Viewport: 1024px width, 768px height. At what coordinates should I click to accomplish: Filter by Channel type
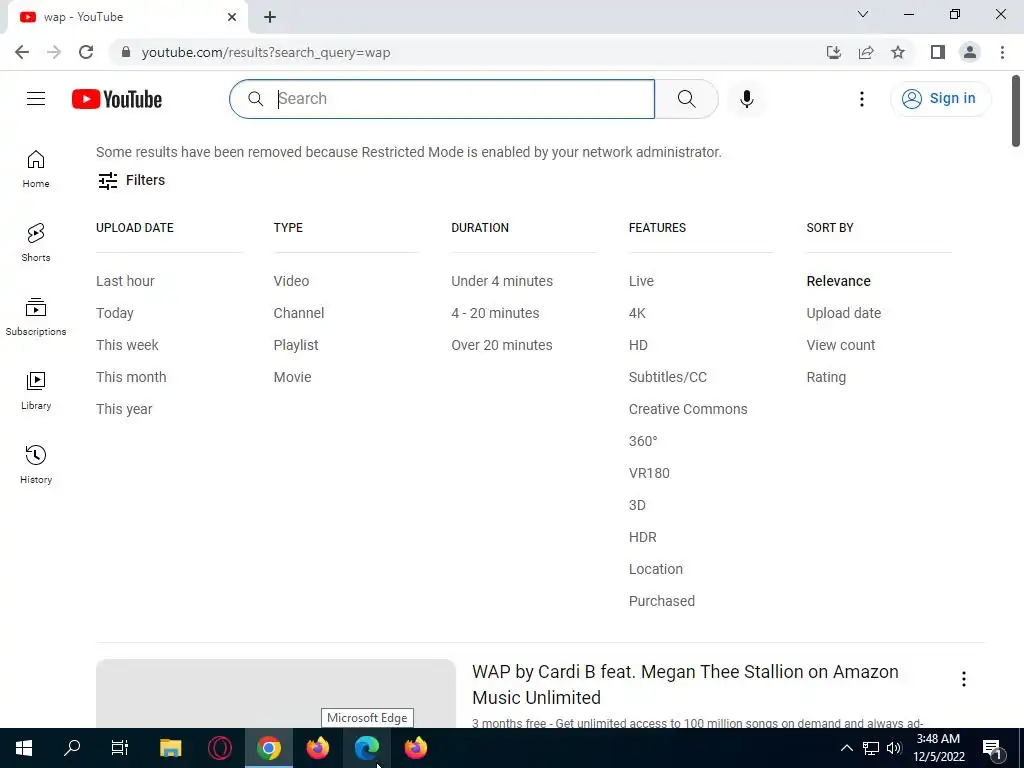[299, 313]
